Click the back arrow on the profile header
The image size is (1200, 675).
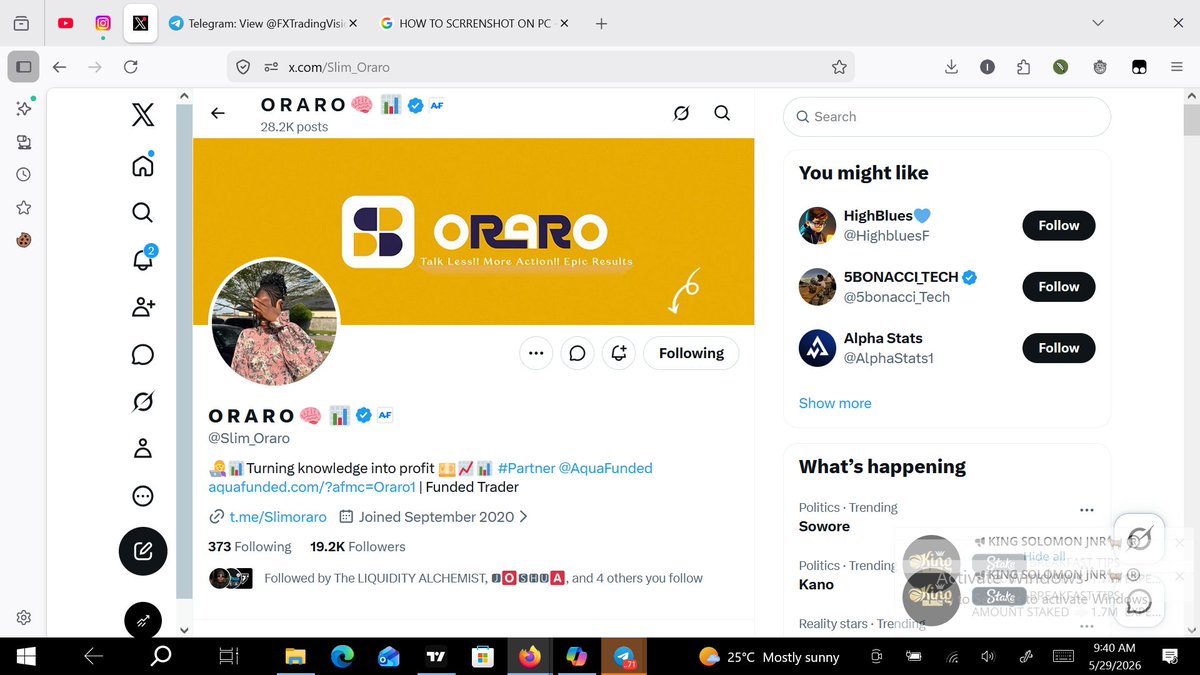[x=218, y=113]
